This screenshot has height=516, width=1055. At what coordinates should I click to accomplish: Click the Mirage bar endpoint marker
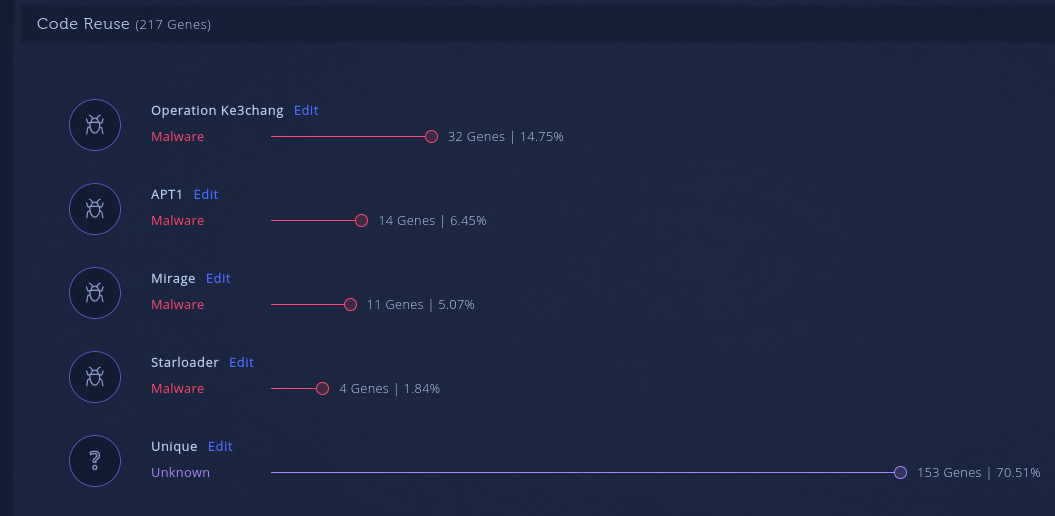pyautogui.click(x=350, y=305)
